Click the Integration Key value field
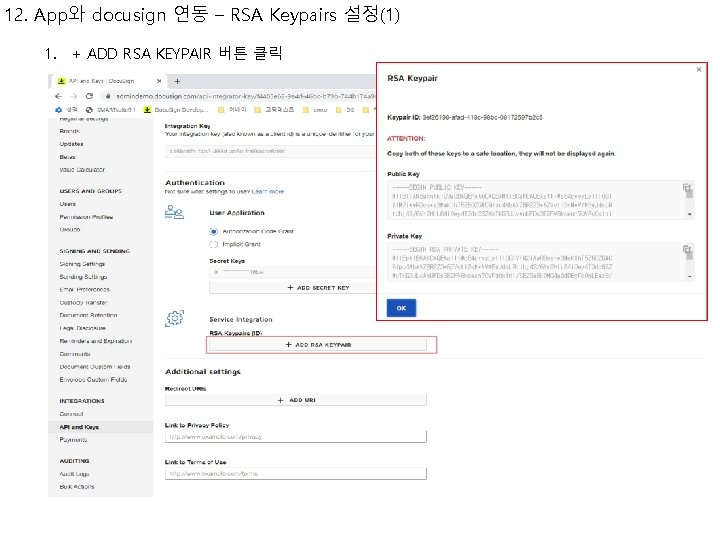The height and width of the screenshot is (540, 720). (x=271, y=151)
